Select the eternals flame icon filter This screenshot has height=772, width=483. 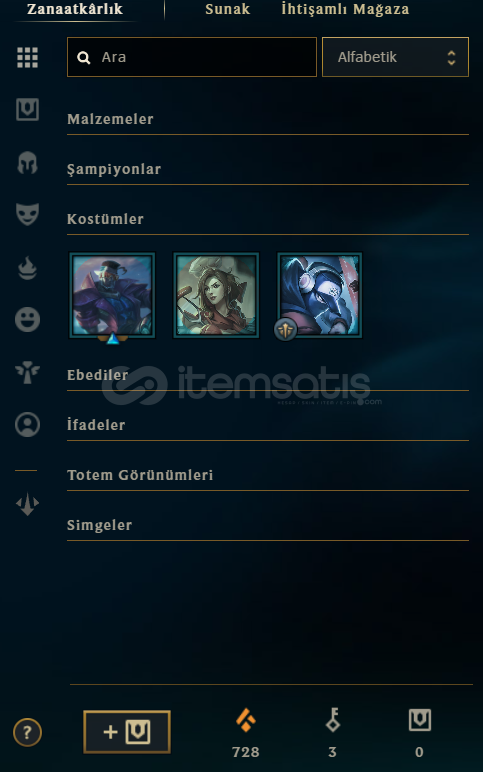tap(28, 268)
